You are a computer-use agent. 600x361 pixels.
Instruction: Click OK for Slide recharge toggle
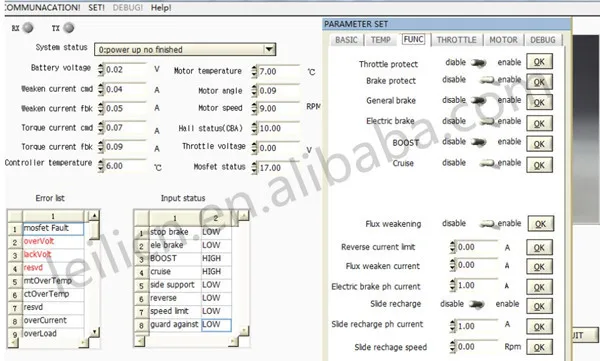[539, 306]
